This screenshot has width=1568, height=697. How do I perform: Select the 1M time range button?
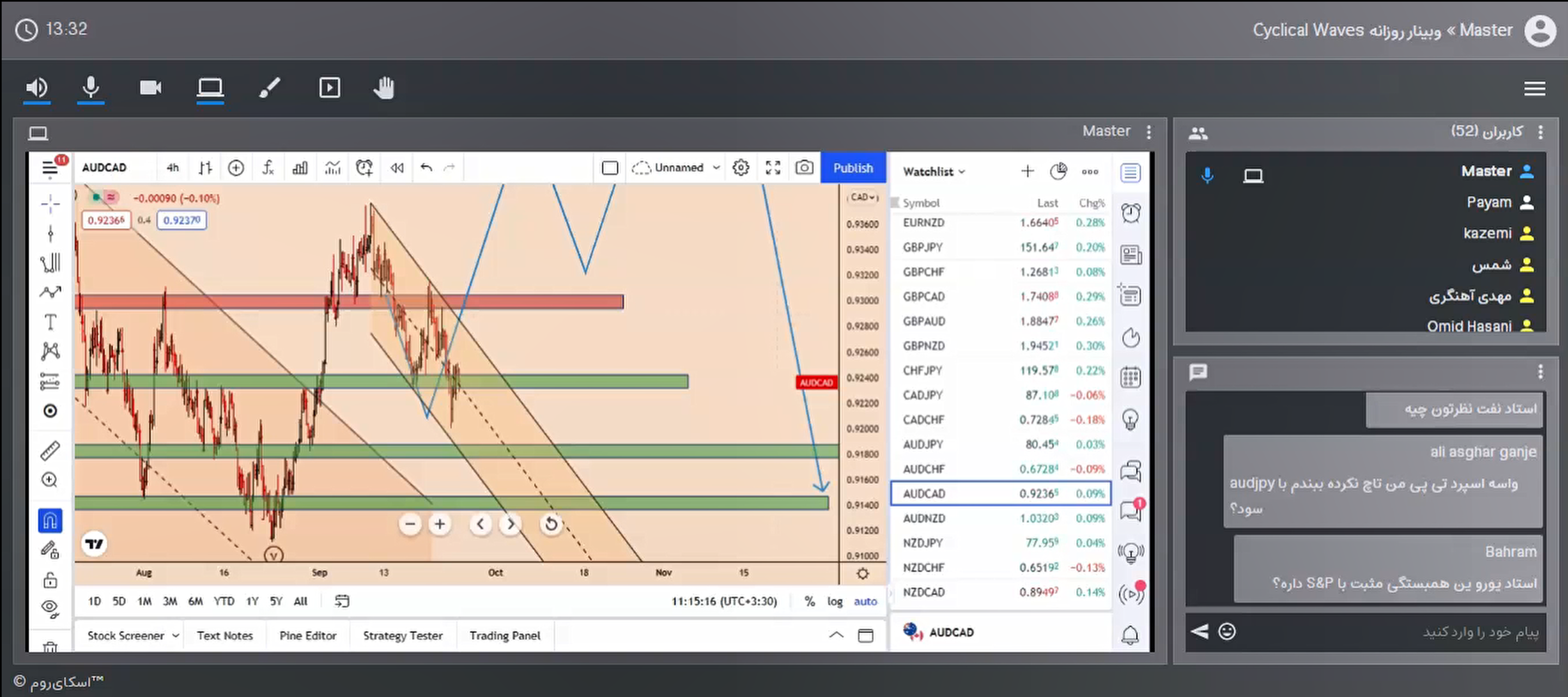pos(144,602)
